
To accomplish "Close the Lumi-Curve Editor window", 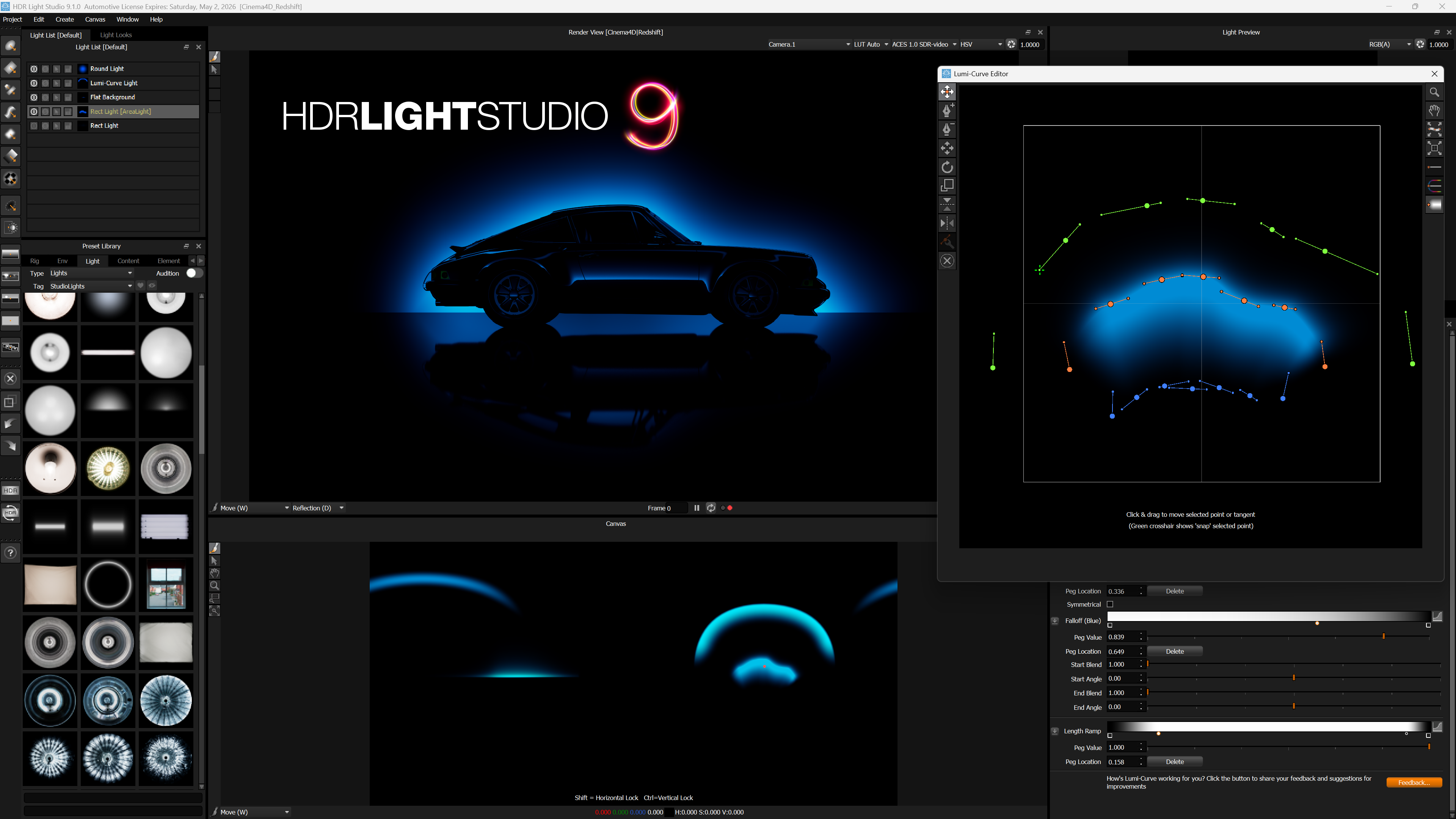I will pyautogui.click(x=1434, y=74).
